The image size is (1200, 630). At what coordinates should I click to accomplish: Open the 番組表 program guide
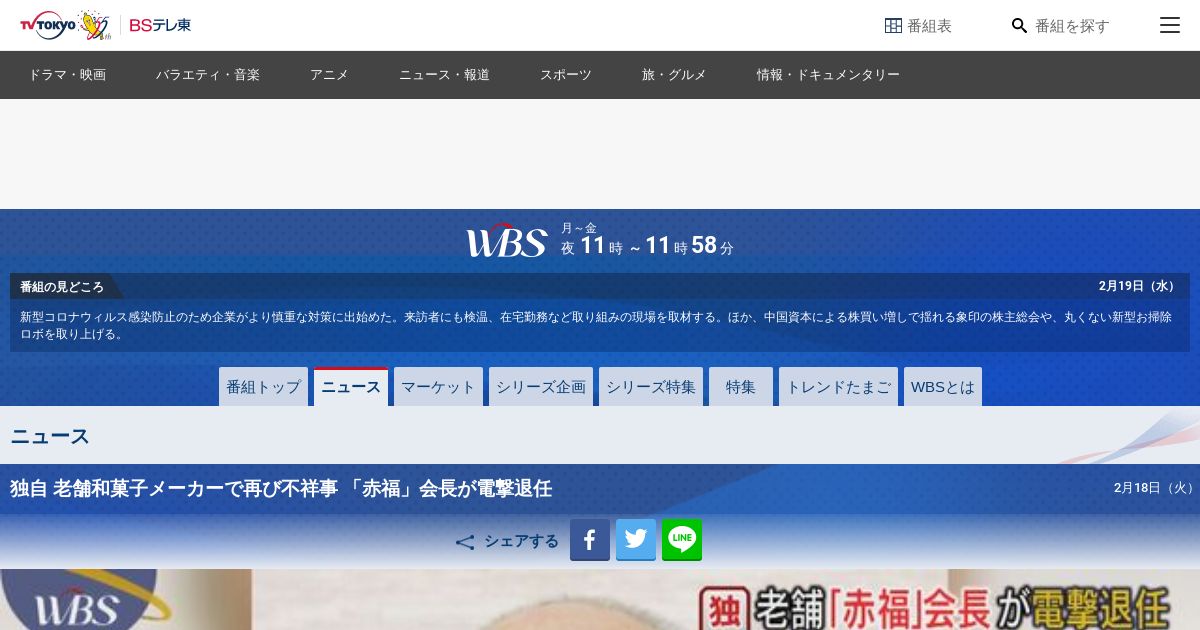918,25
